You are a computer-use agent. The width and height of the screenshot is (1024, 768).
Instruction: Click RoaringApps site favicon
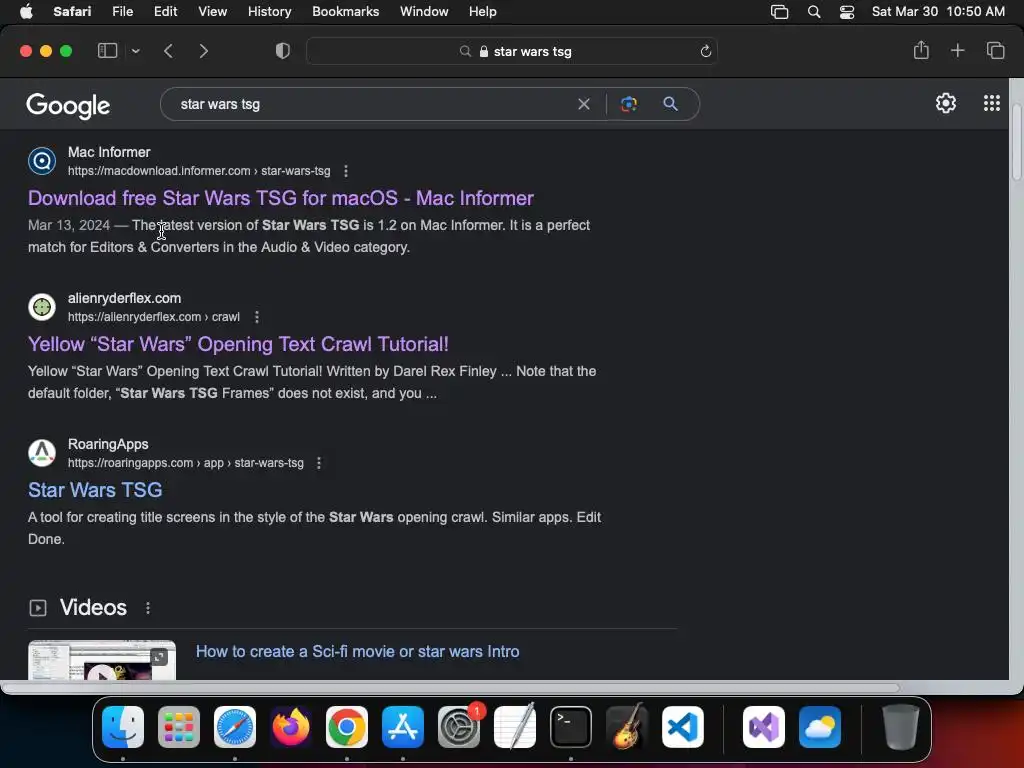(42, 453)
